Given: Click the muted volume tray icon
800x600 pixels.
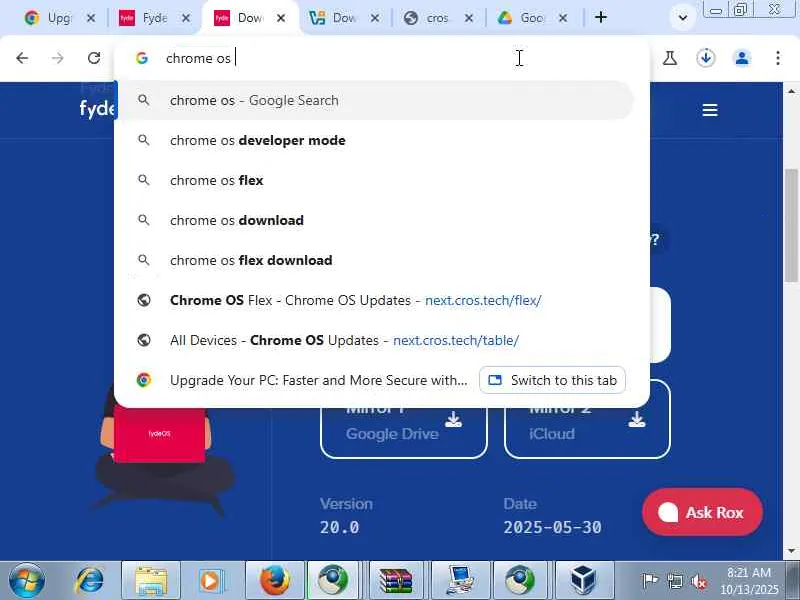Looking at the screenshot, I should point(699,581).
